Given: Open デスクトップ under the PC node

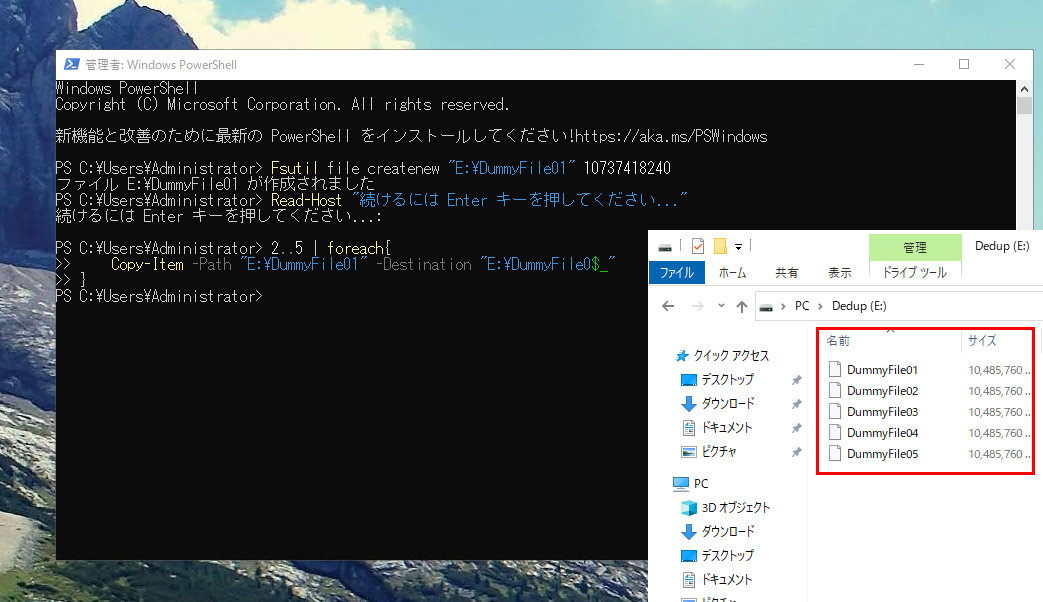Looking at the screenshot, I should 728,555.
